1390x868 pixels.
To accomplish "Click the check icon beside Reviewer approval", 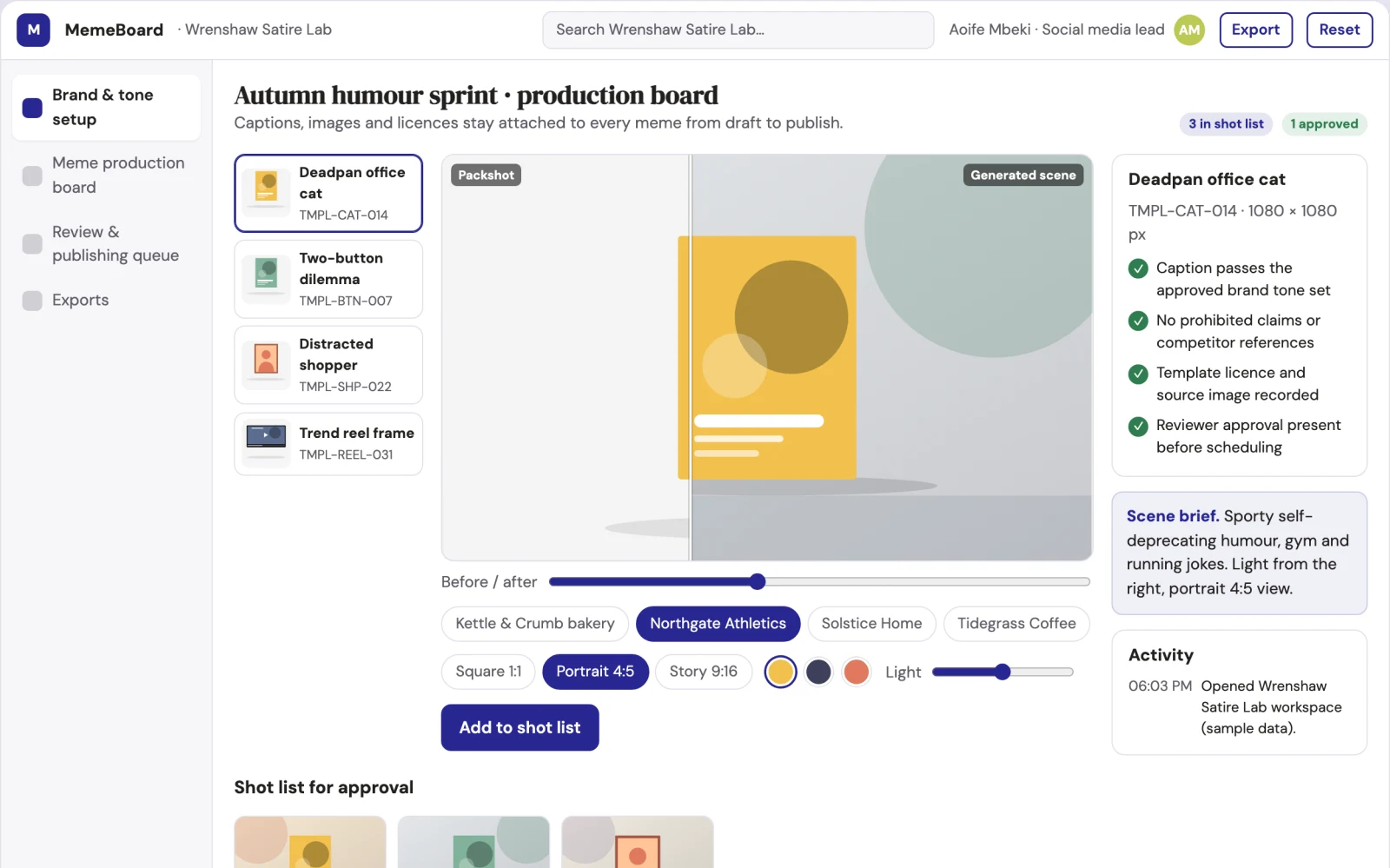I will point(1138,426).
